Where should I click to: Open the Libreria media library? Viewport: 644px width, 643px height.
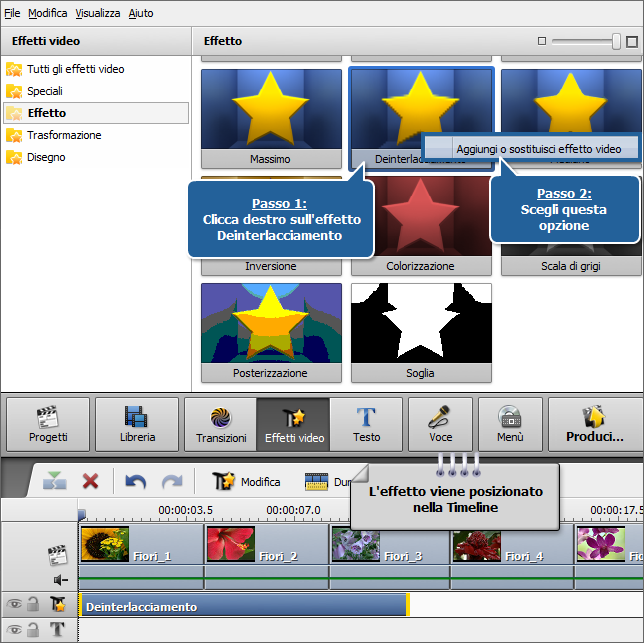[x=138, y=424]
